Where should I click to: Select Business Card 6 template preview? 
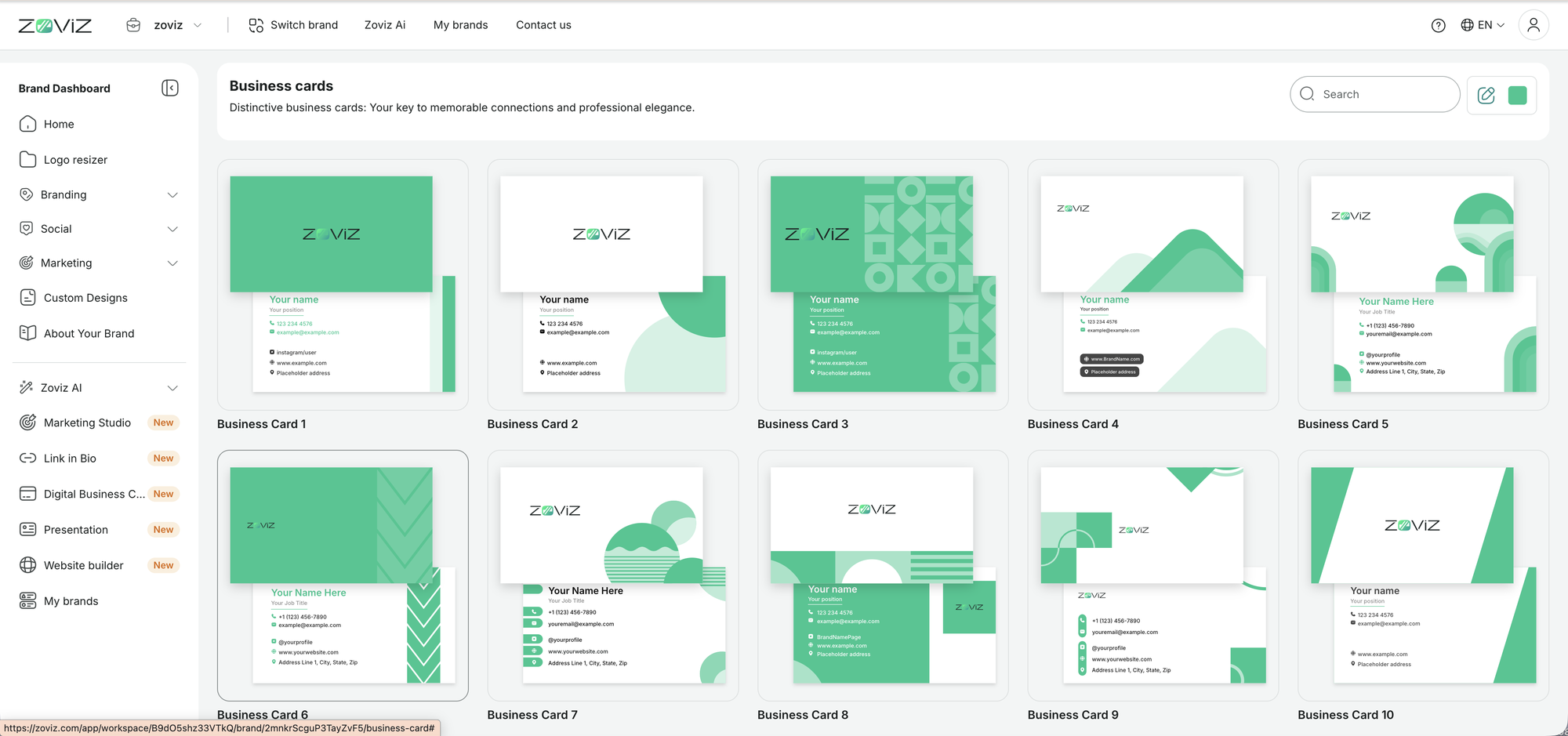coord(343,575)
